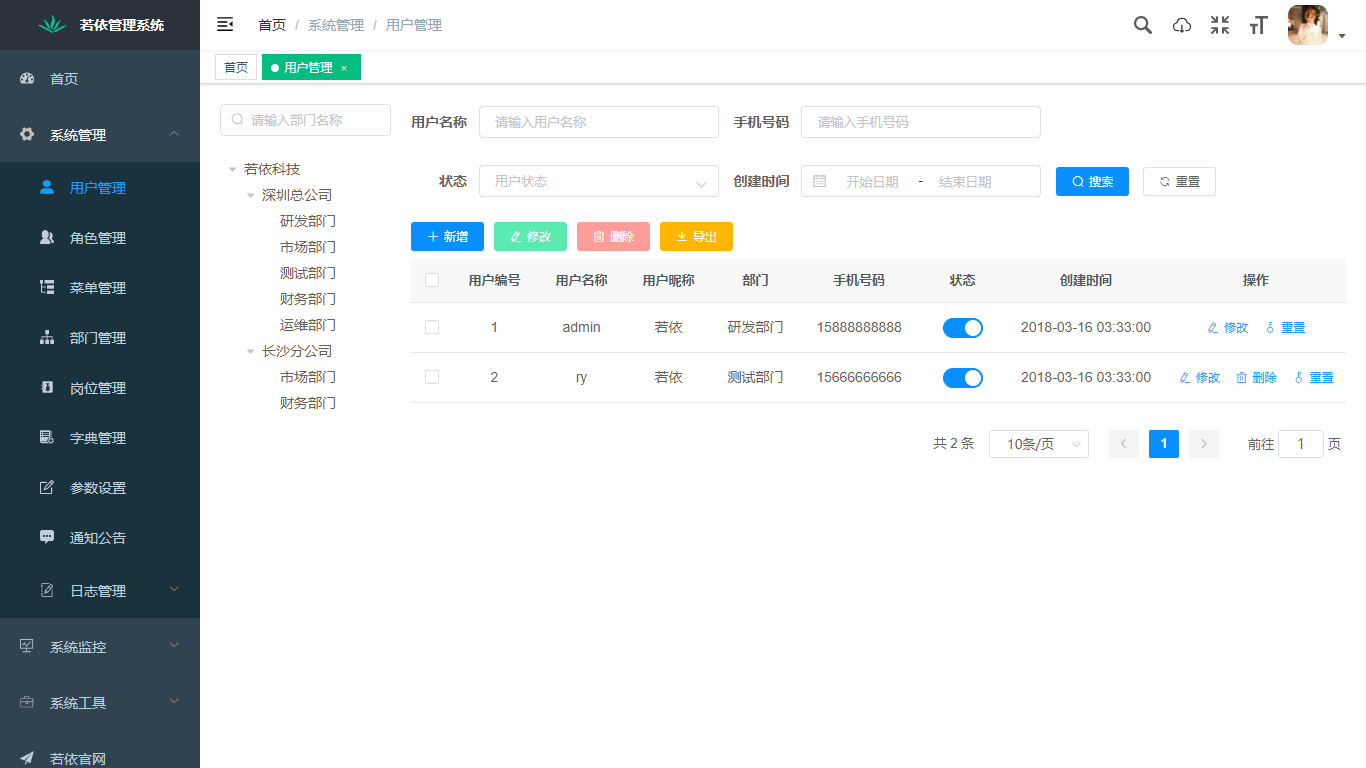Expand the 日志管理 submenu chevron

pyautogui.click(x=174, y=590)
